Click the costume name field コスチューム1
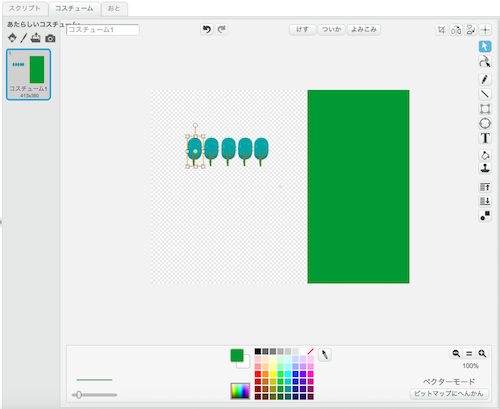 click(x=103, y=30)
